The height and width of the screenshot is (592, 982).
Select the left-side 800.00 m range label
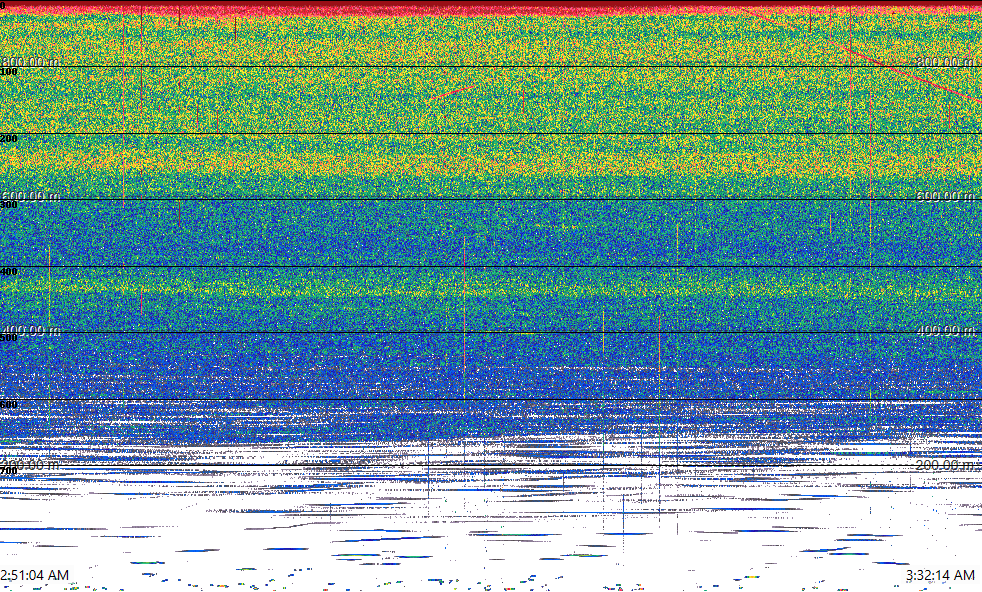pyautogui.click(x=30, y=61)
